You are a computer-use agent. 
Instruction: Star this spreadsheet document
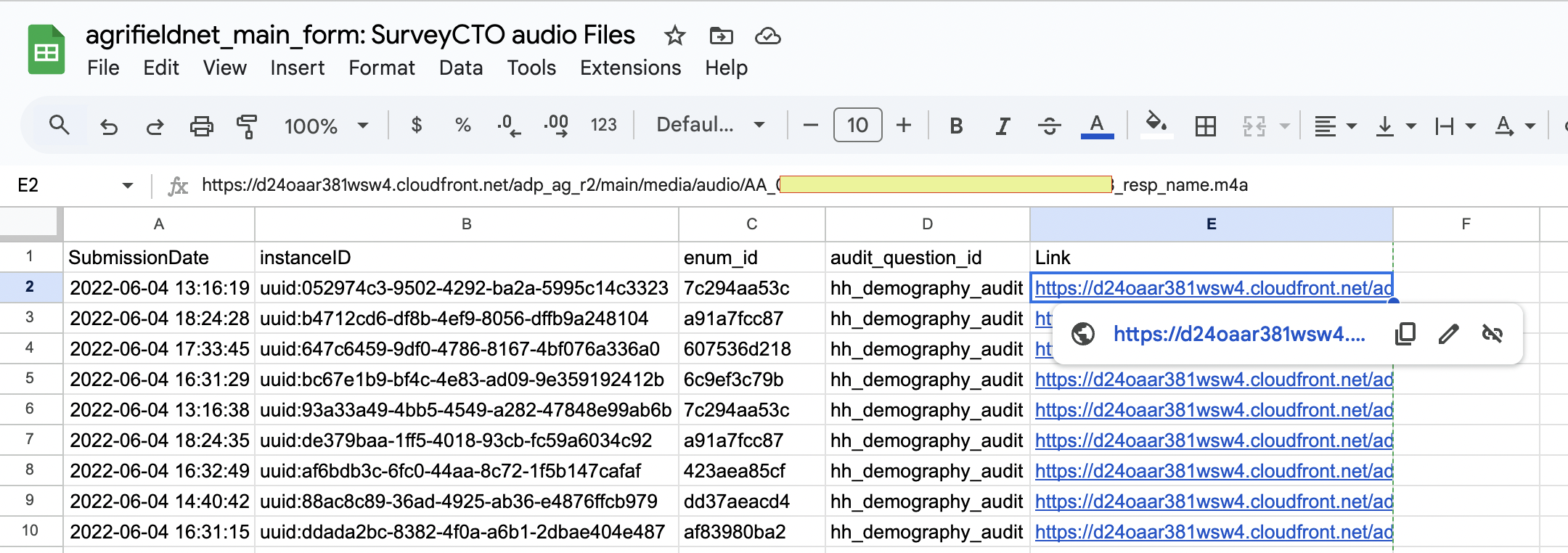pyautogui.click(x=674, y=36)
